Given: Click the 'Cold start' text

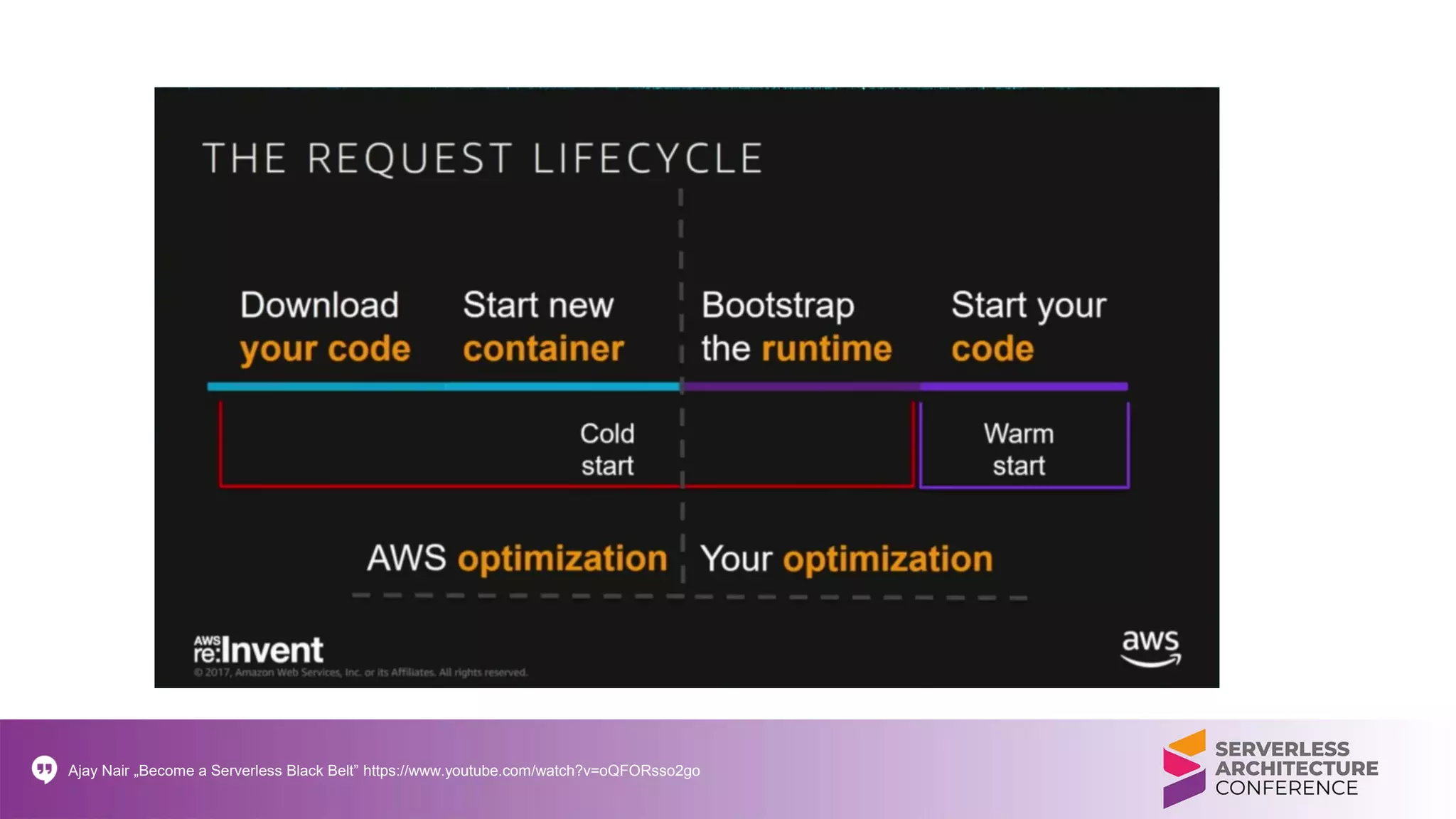Looking at the screenshot, I should 607,449.
